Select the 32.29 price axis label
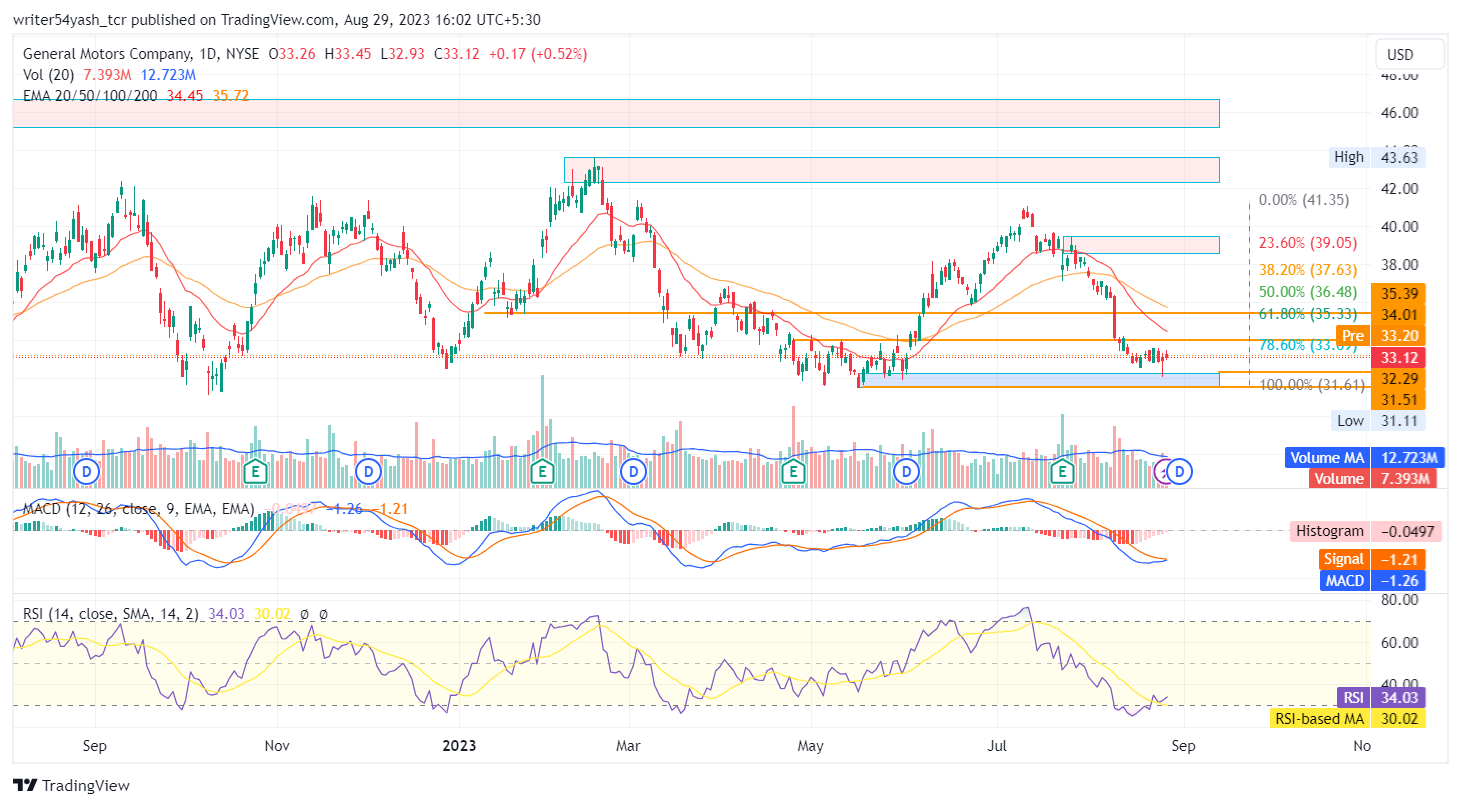The width and height of the screenshot is (1461, 807). pyautogui.click(x=1397, y=379)
